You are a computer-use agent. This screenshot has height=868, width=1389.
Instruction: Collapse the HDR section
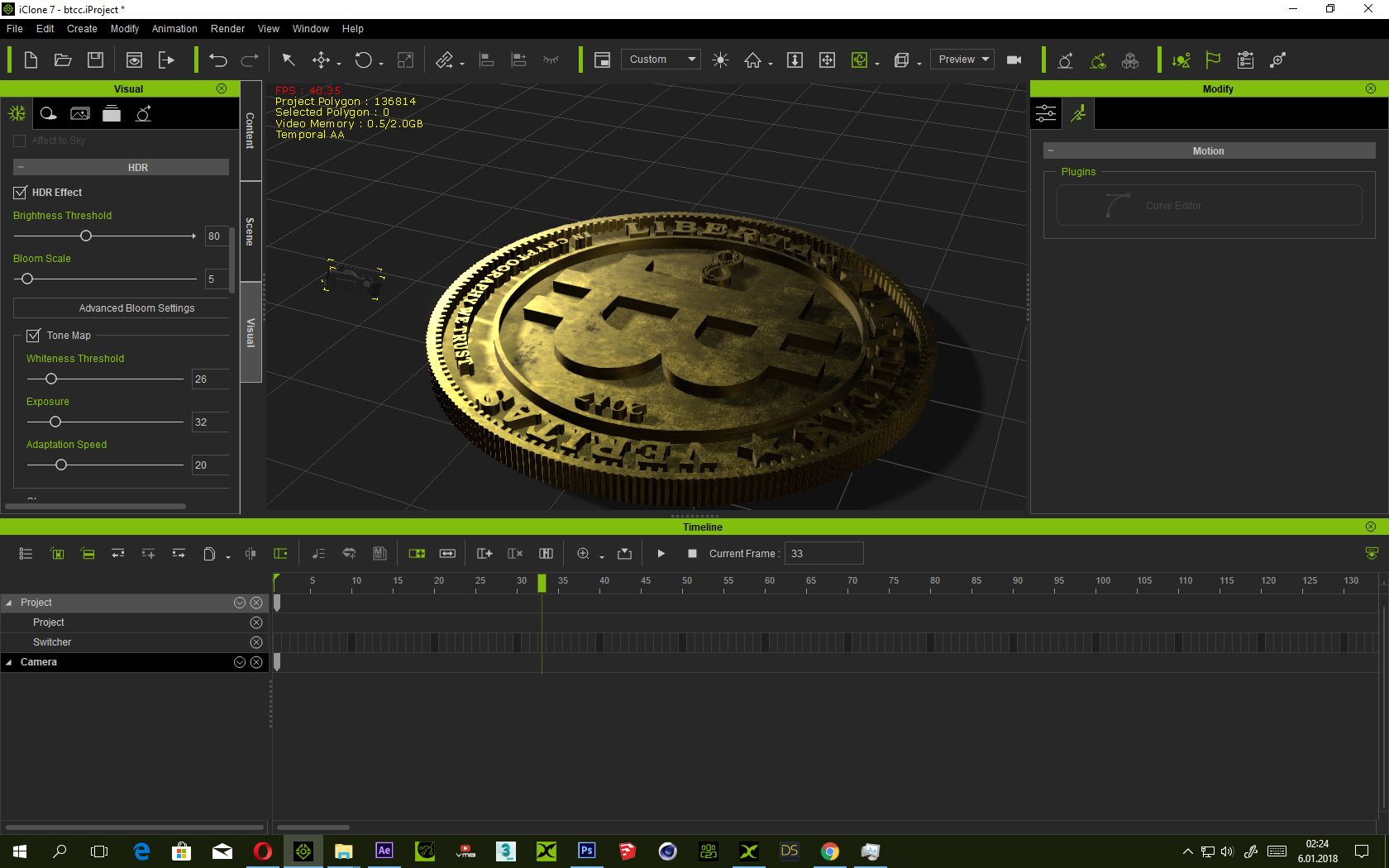pos(21,167)
